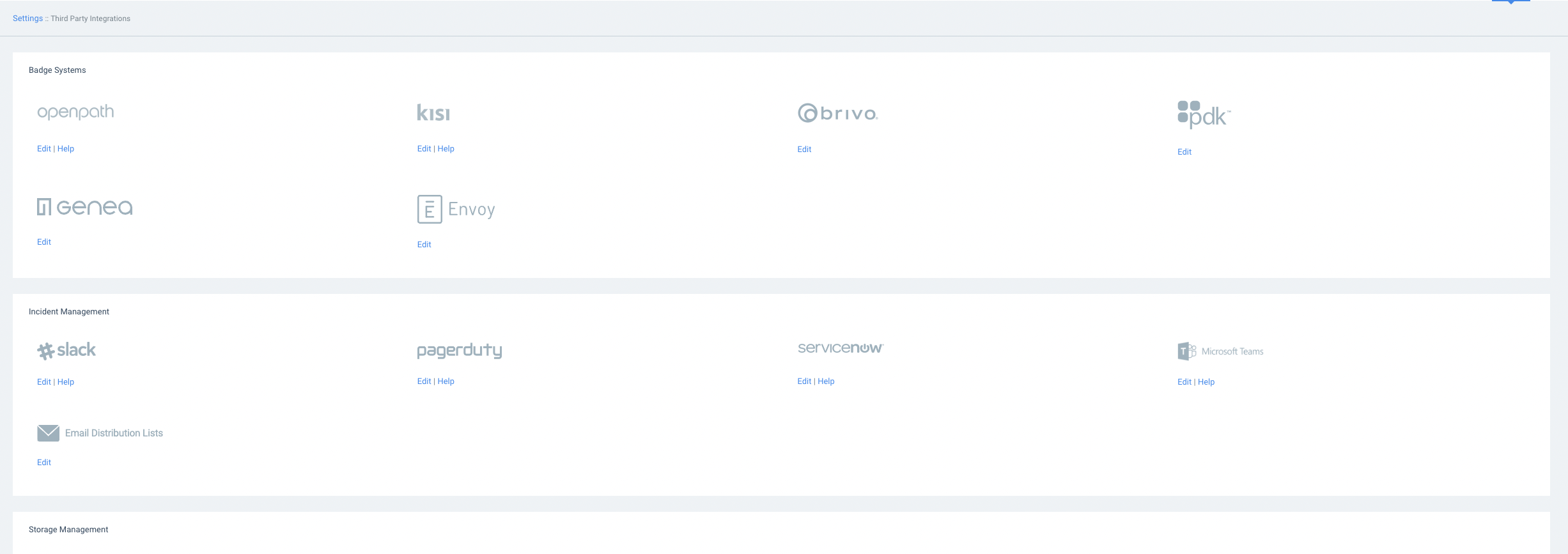Edit the Microsoft Teams integration
The width and height of the screenshot is (1568, 554).
coord(1184,382)
